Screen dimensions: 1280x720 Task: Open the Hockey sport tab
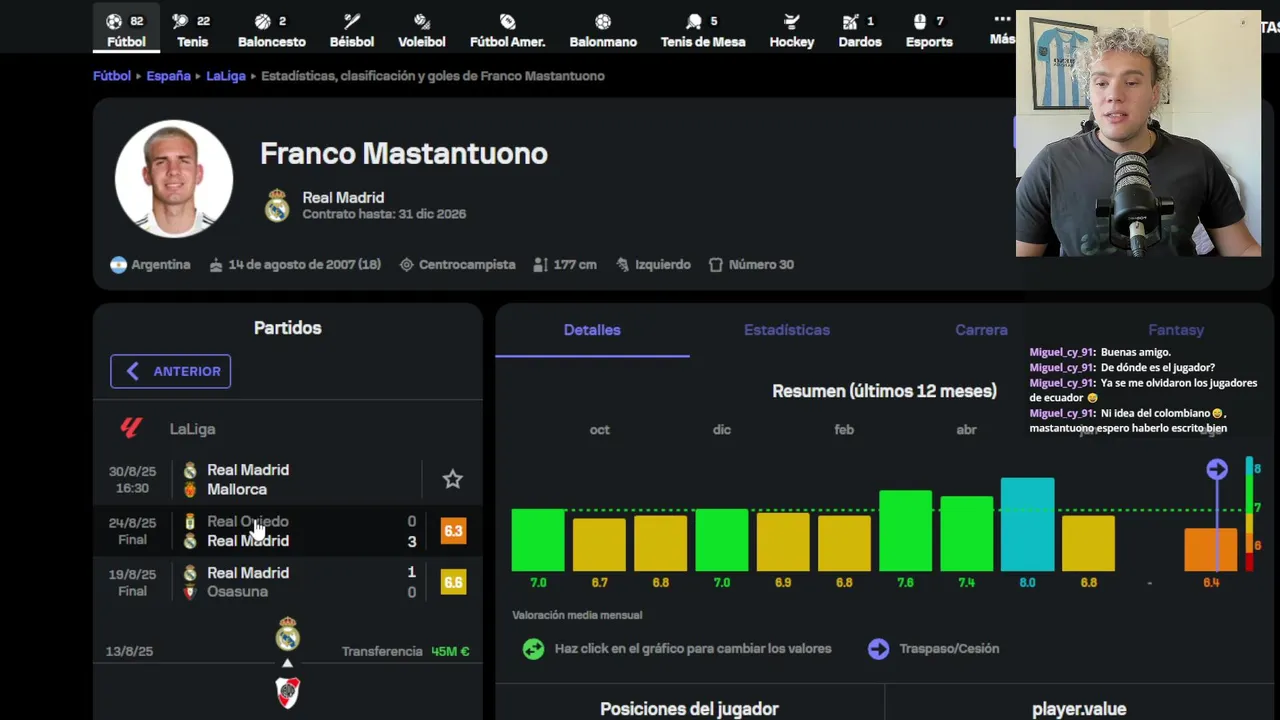pyautogui.click(x=792, y=31)
